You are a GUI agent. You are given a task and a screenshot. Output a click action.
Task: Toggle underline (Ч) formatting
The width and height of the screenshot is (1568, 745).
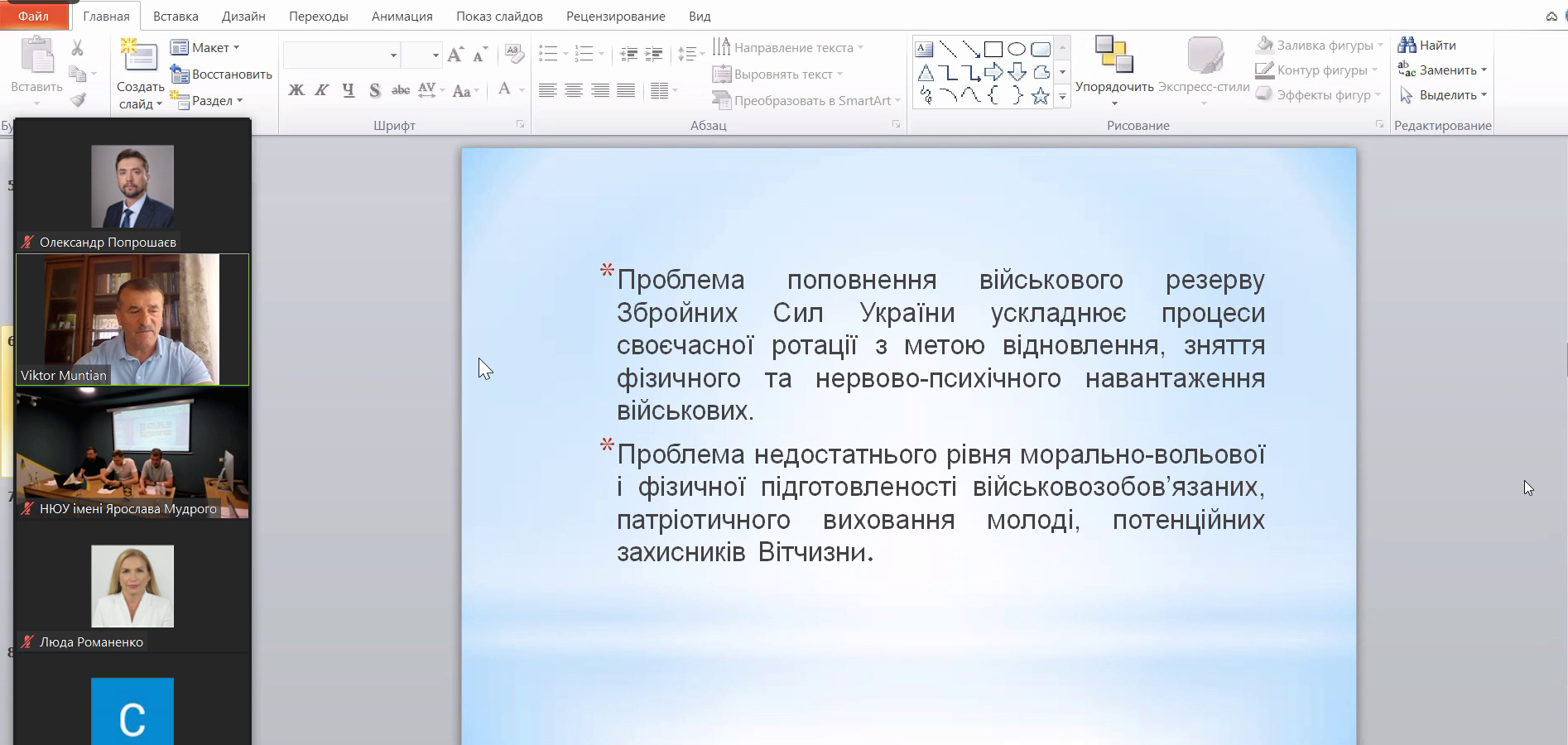click(x=349, y=90)
